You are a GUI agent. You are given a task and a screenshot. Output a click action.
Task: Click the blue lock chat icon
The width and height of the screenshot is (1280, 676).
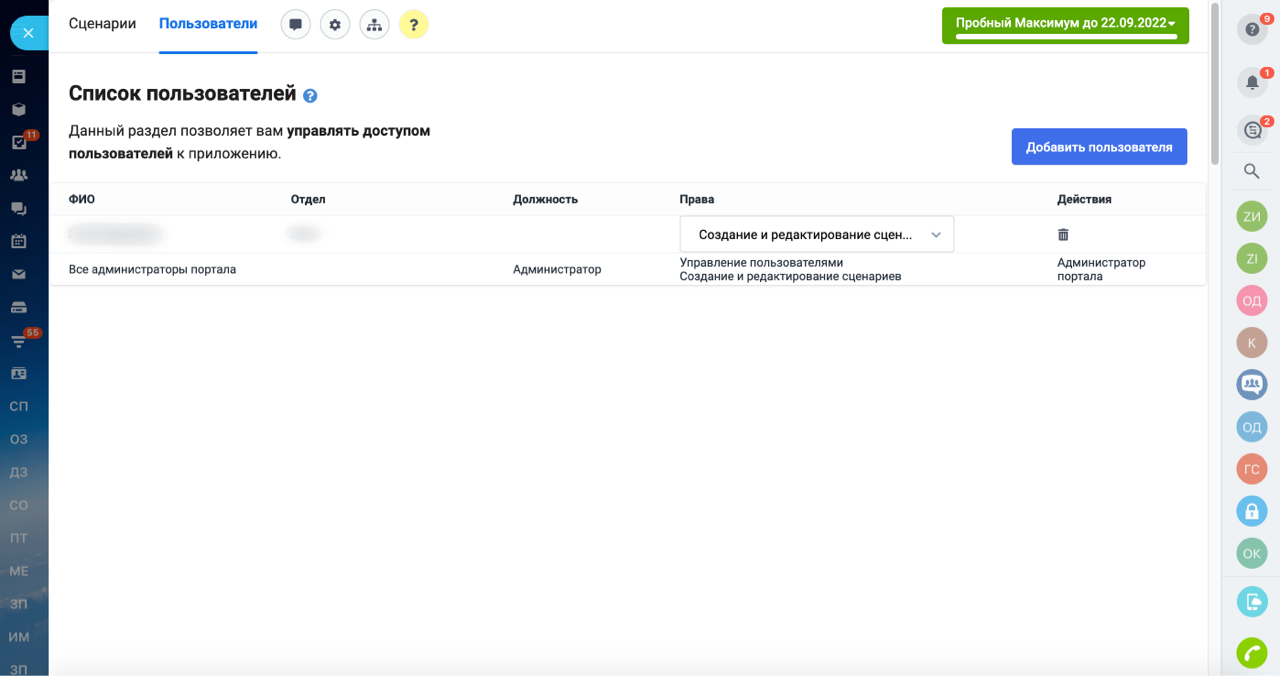1251,511
